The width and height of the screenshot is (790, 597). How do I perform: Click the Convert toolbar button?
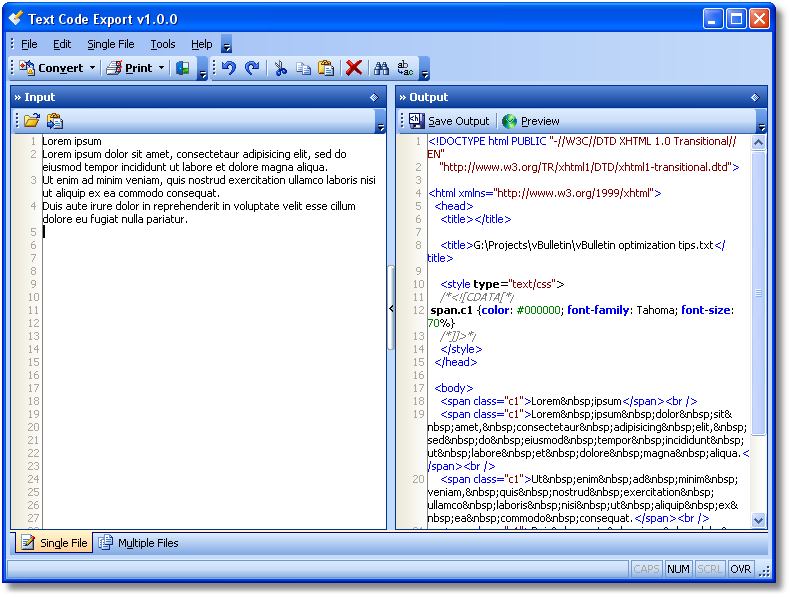(x=51, y=68)
